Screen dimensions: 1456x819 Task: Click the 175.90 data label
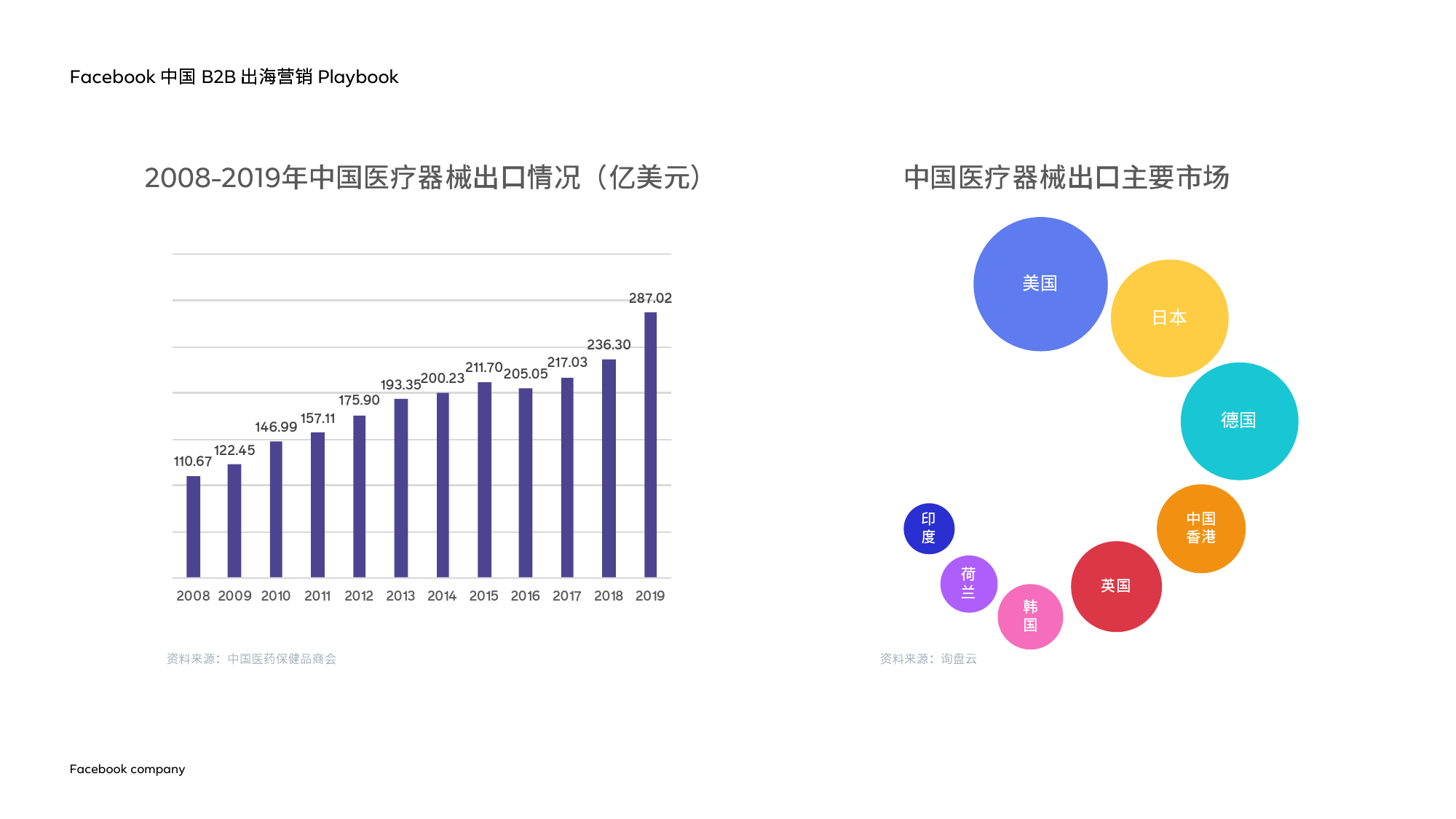(x=359, y=400)
